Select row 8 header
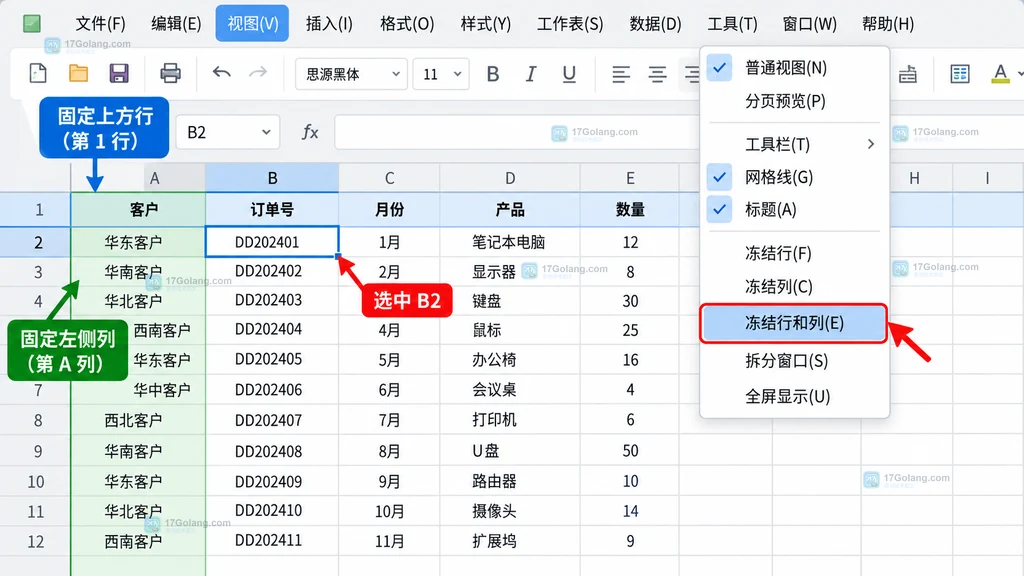The width and height of the screenshot is (1024, 576). click(x=36, y=420)
